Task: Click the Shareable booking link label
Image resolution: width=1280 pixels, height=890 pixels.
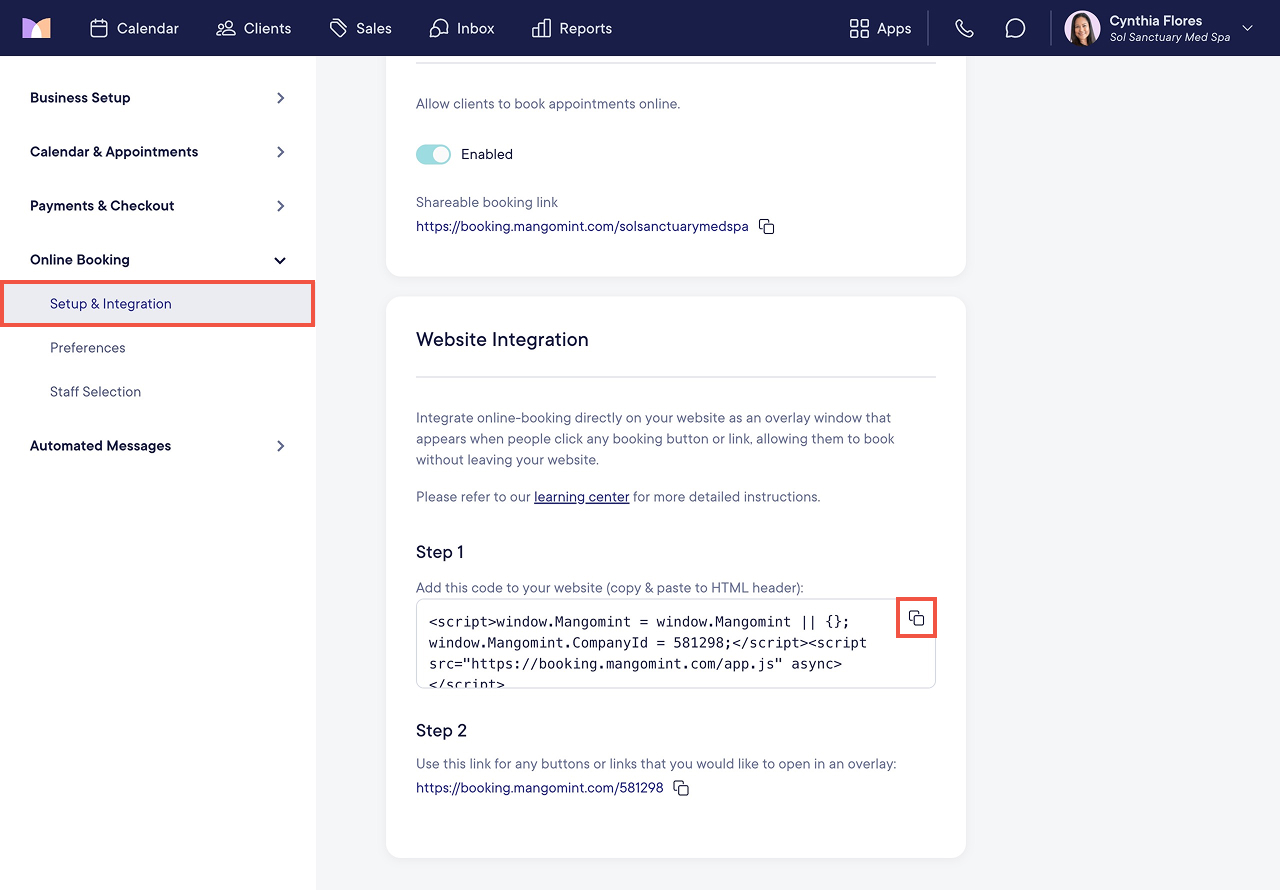Action: click(x=487, y=202)
